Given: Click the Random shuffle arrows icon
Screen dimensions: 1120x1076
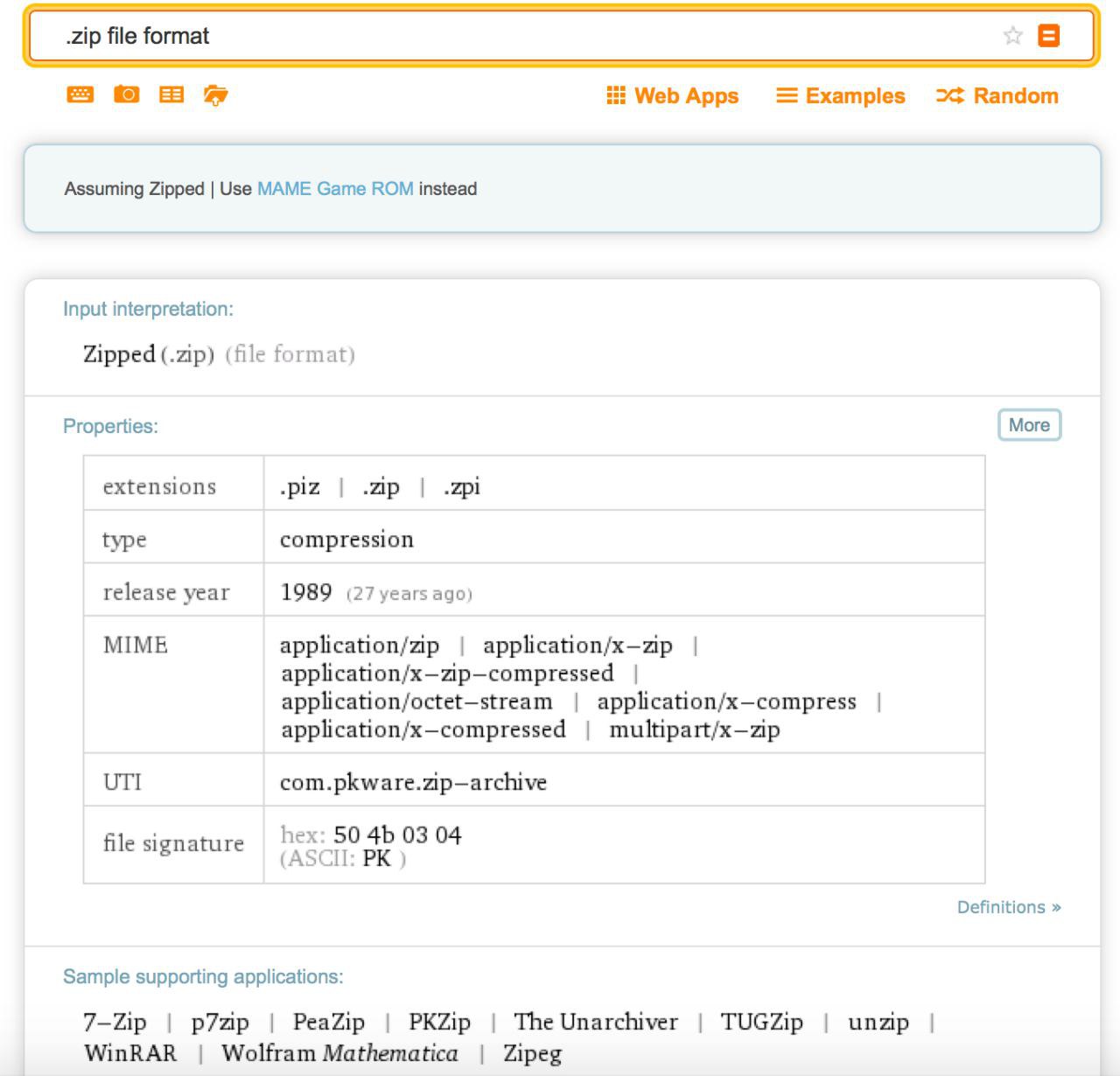Looking at the screenshot, I should click(x=950, y=95).
